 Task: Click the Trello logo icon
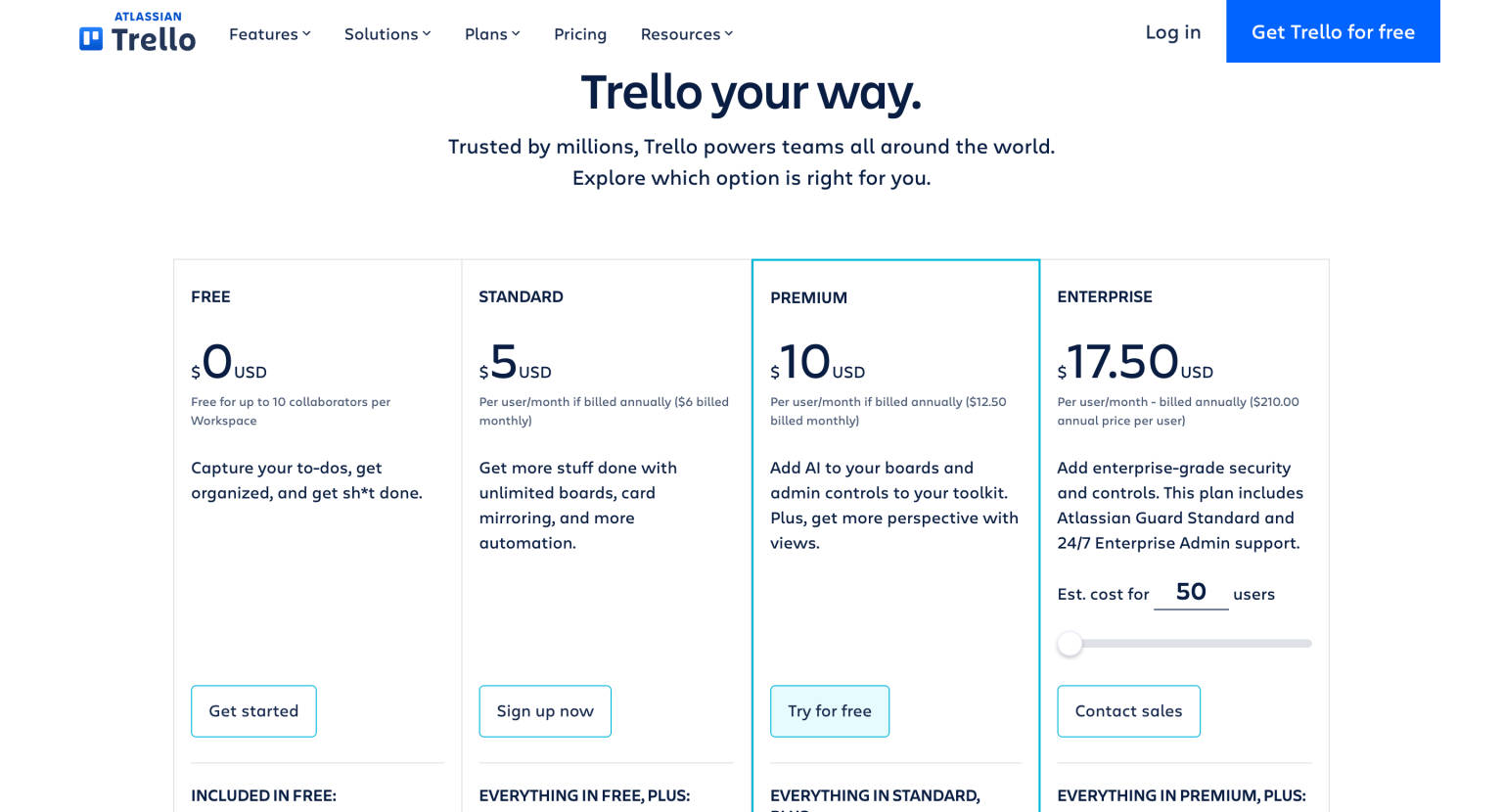[x=91, y=36]
